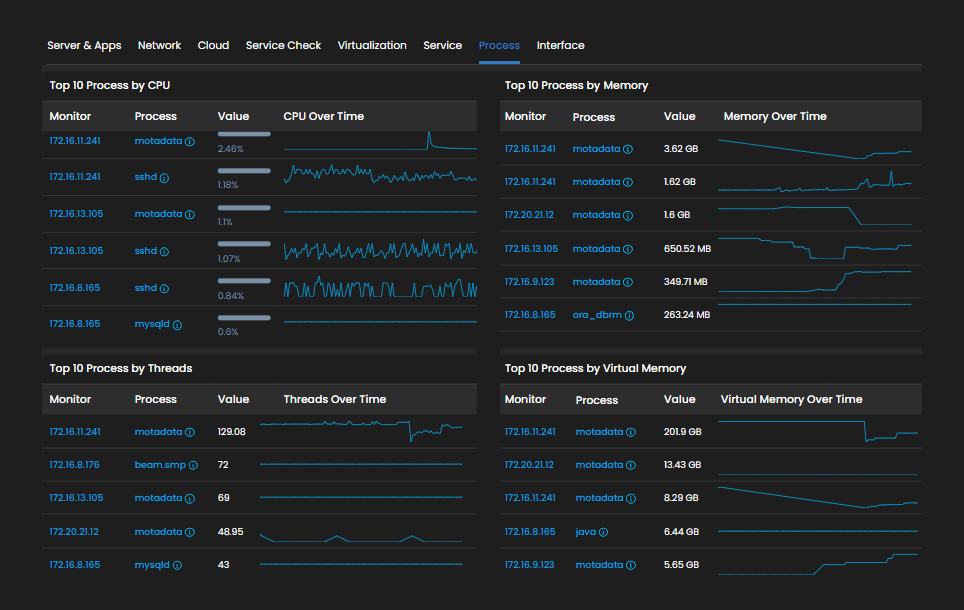This screenshot has height=610, width=964.
Task: Click info icon beside mysqld 43 threads row
Action: [177, 565]
